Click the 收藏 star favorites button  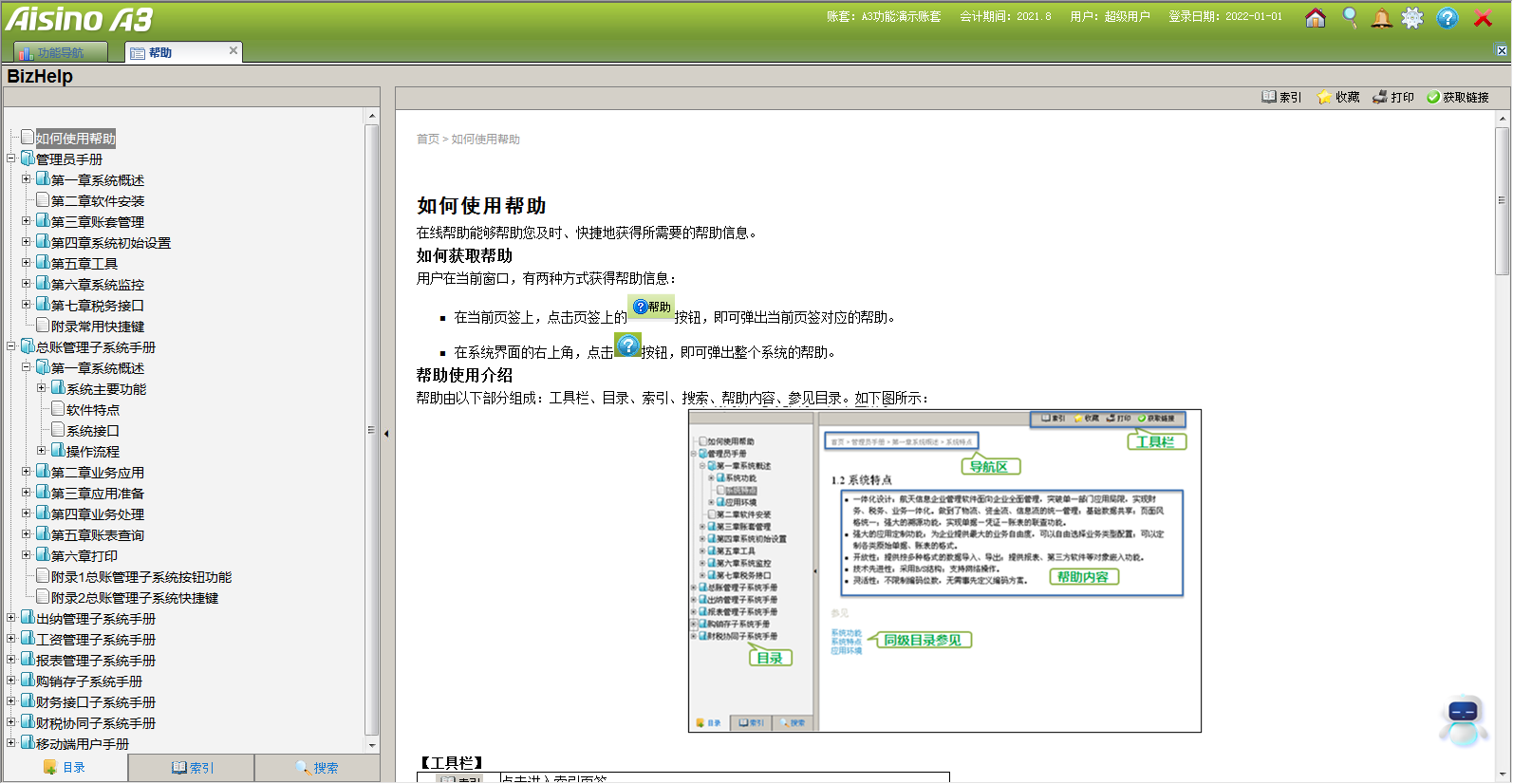coord(1338,97)
